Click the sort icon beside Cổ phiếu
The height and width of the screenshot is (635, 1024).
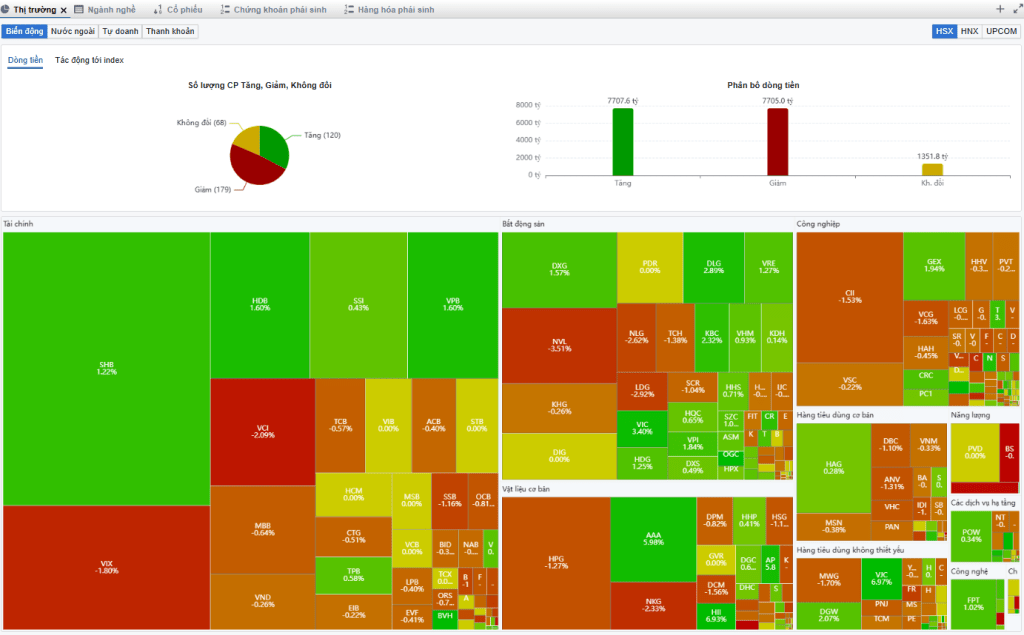[x=158, y=9]
